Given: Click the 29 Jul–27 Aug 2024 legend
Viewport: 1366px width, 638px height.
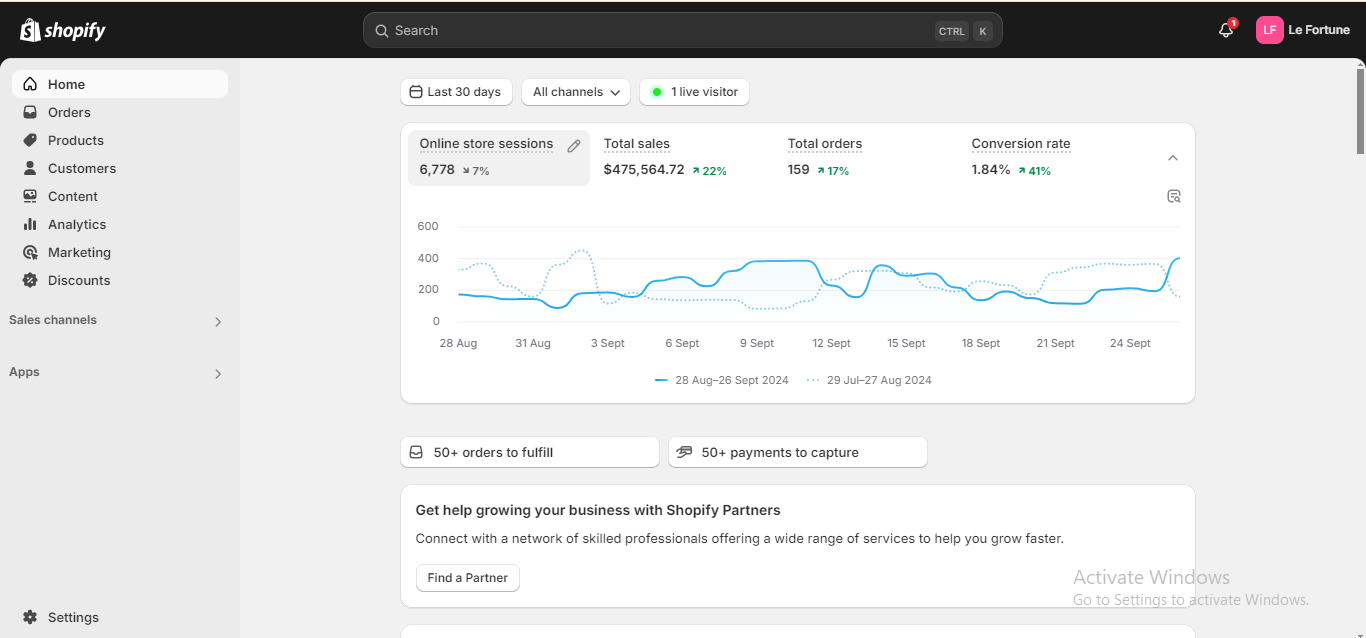Looking at the screenshot, I should point(869,380).
